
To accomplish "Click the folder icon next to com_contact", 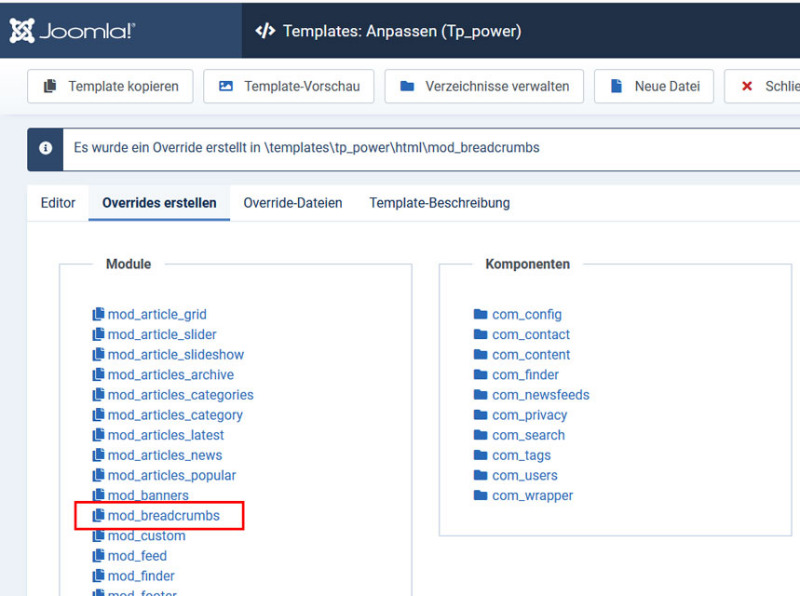I will point(481,334).
